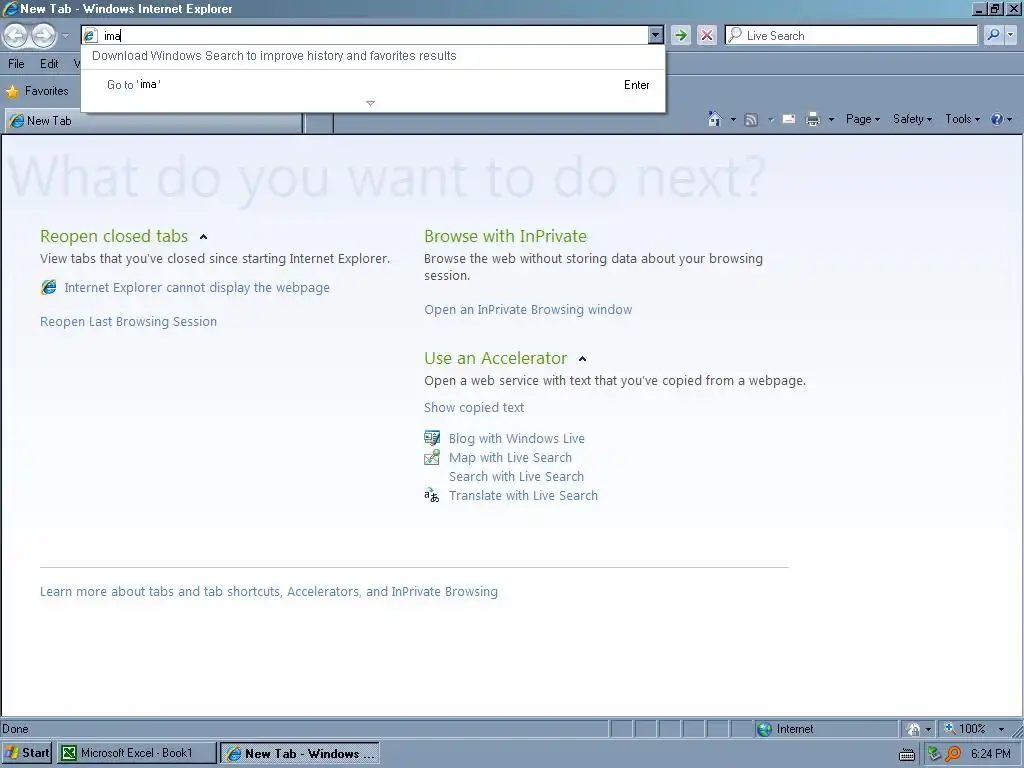Click Search with Live Search link
This screenshot has width=1024, height=768.
516,476
